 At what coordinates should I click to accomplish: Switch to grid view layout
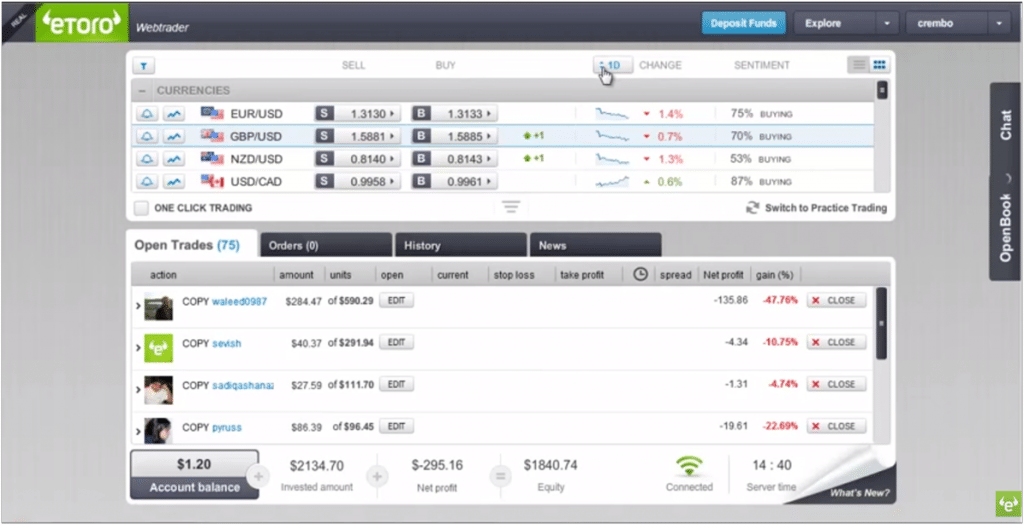pyautogui.click(x=879, y=65)
